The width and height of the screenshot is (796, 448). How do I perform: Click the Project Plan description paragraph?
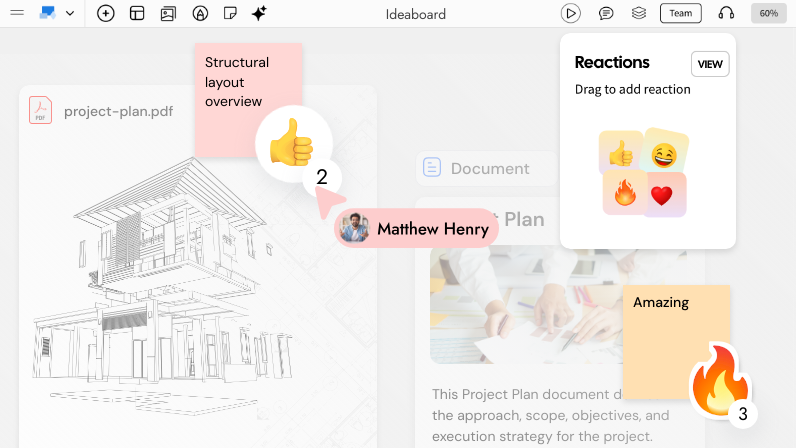[x=551, y=415]
